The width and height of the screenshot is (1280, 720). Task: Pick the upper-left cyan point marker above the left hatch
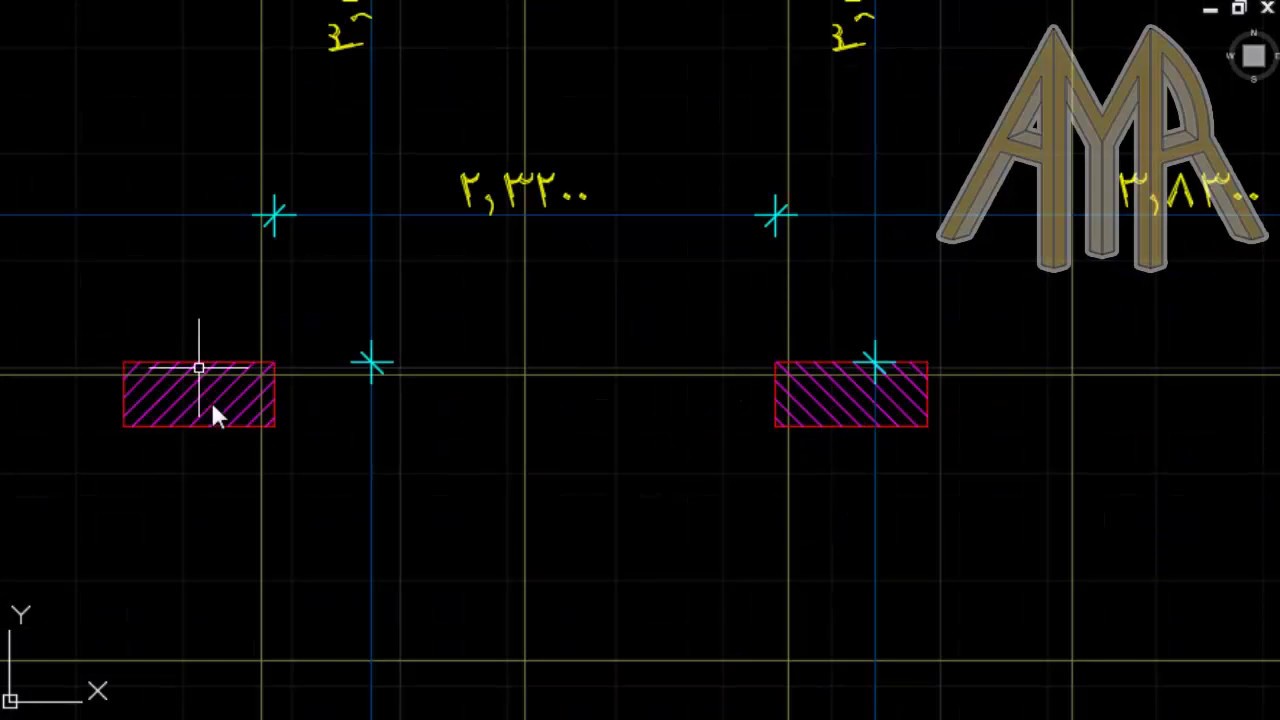coord(274,216)
